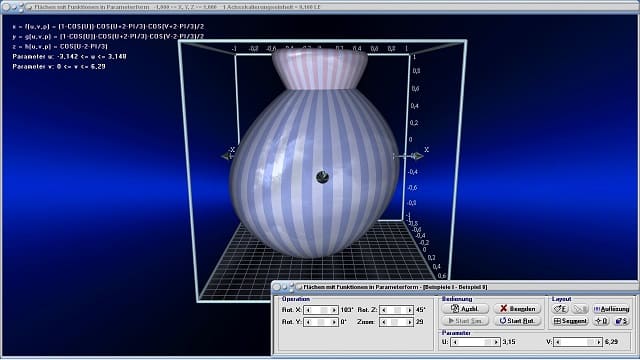
Task: Click the dark center point on the surface
Action: pos(322,177)
